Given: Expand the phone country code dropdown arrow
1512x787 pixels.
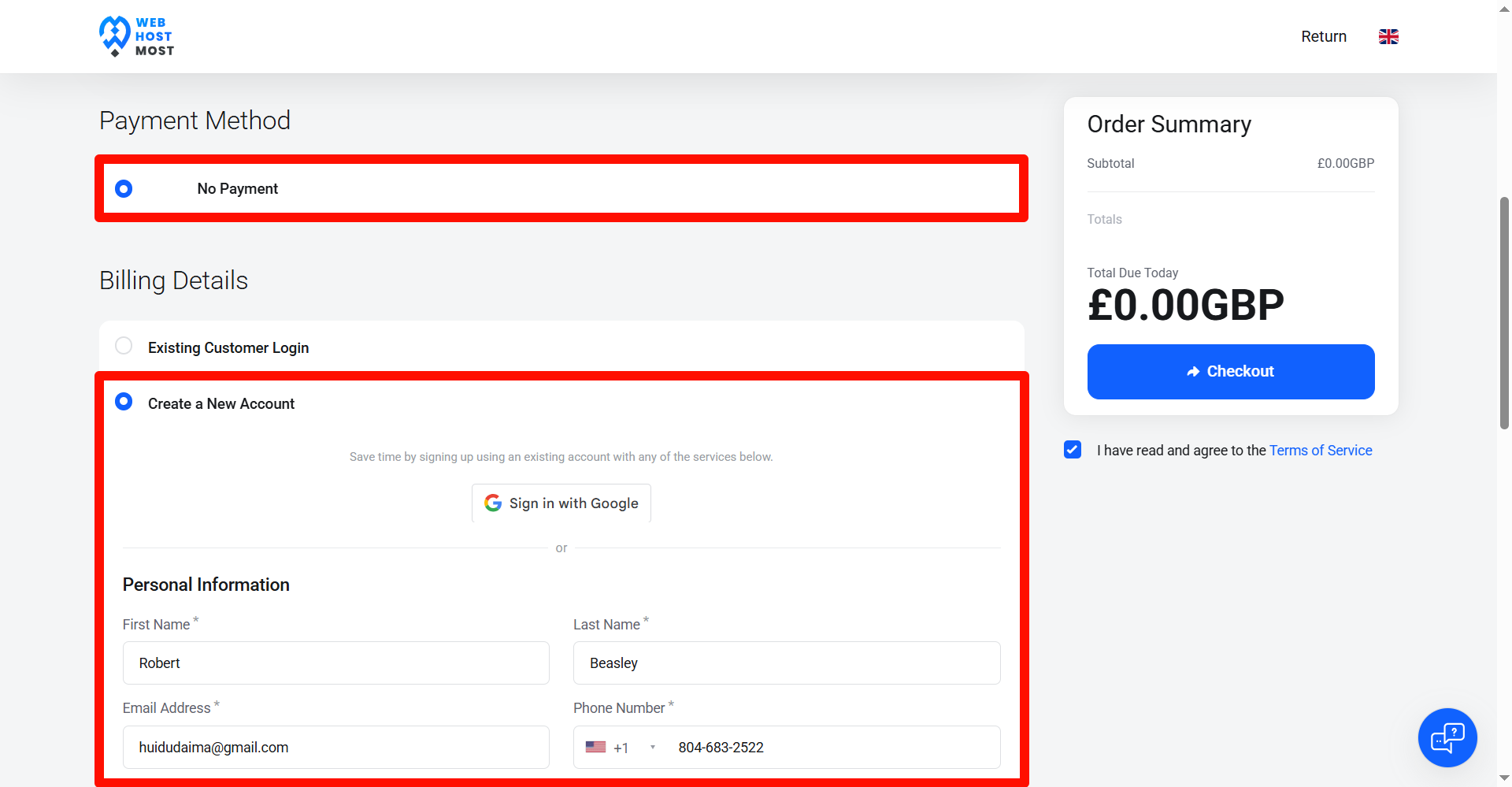Looking at the screenshot, I should tap(653, 747).
